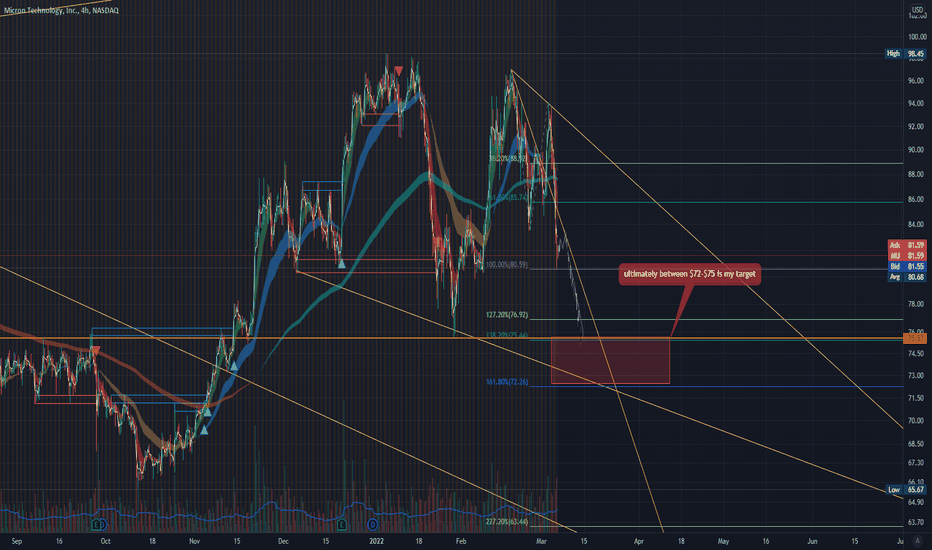Select the 100.00%(80.59) Fibonacci level label
Viewport: 932px width, 550px height.
coord(507,265)
